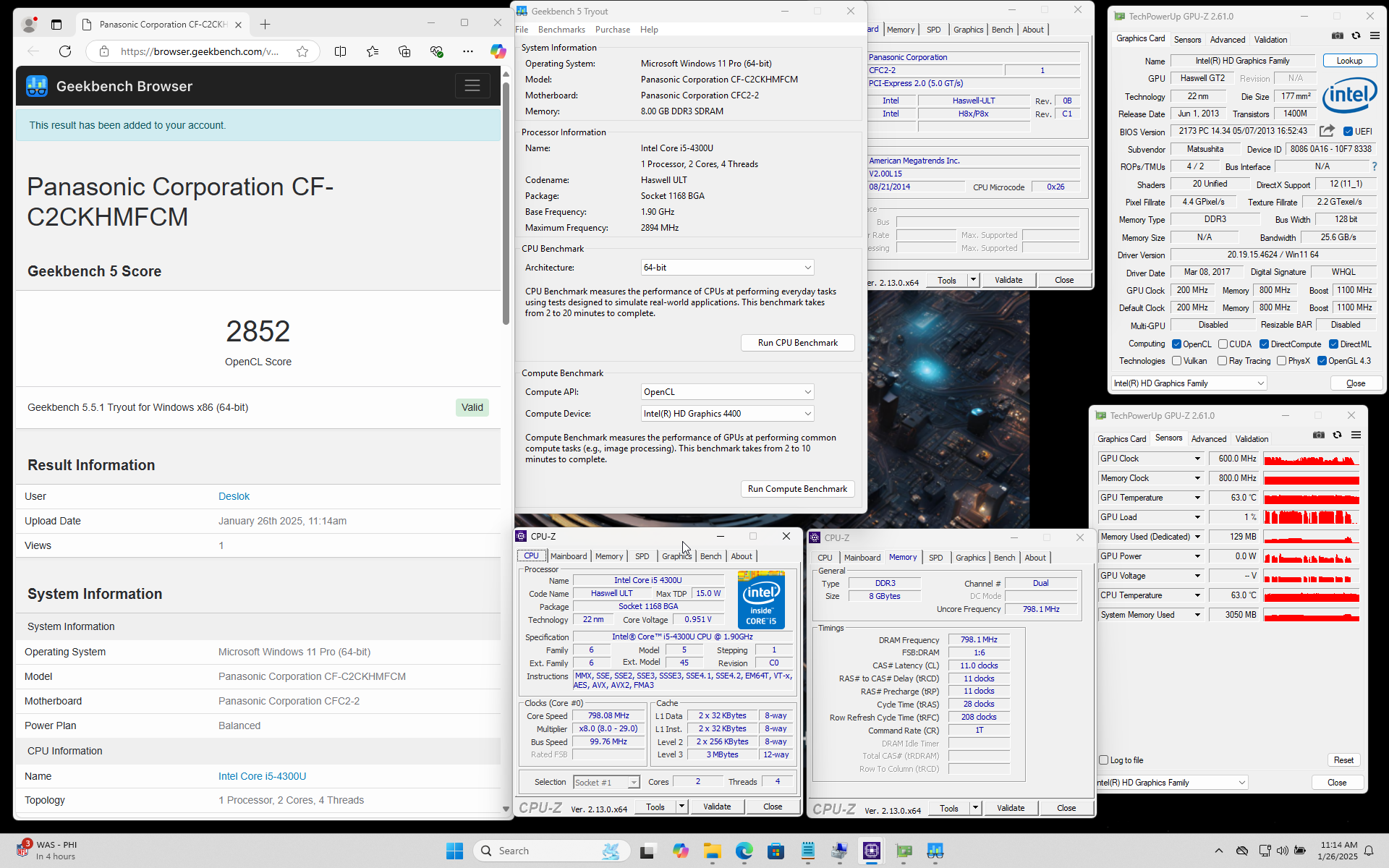Open Browser essentials heart icon
Image resolution: width=1389 pixels, height=868 pixels.
[x=436, y=51]
